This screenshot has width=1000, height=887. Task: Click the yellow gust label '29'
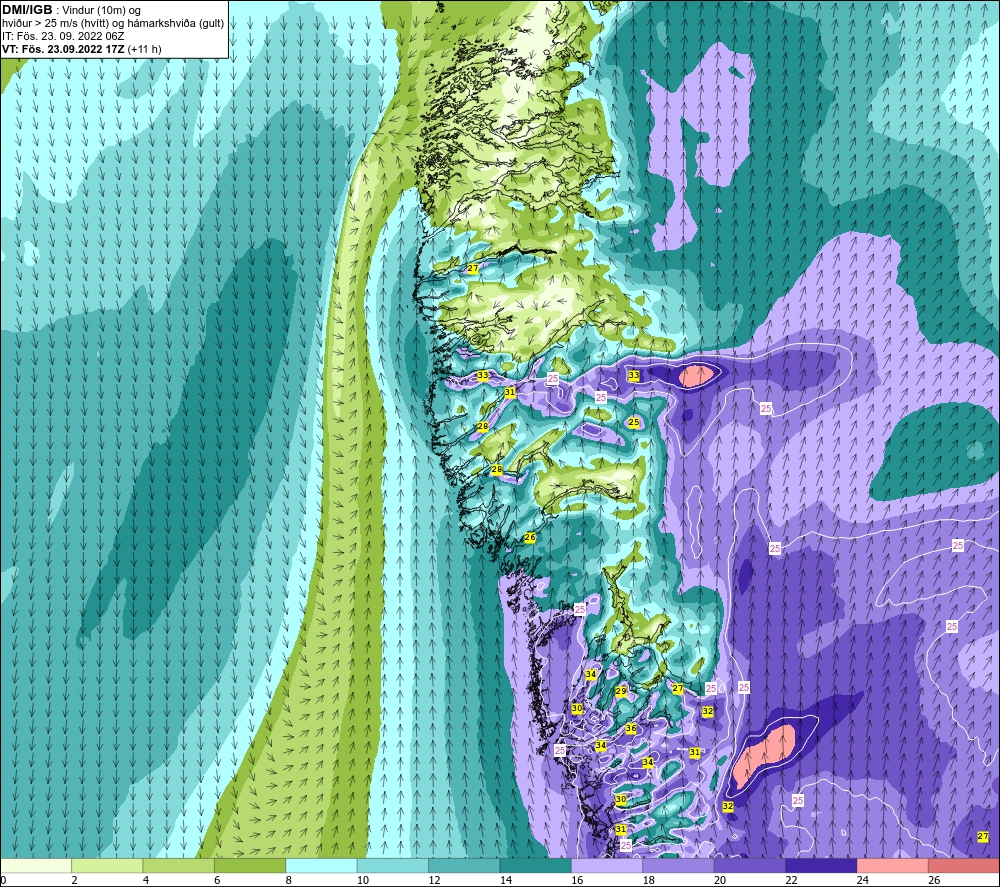621,691
